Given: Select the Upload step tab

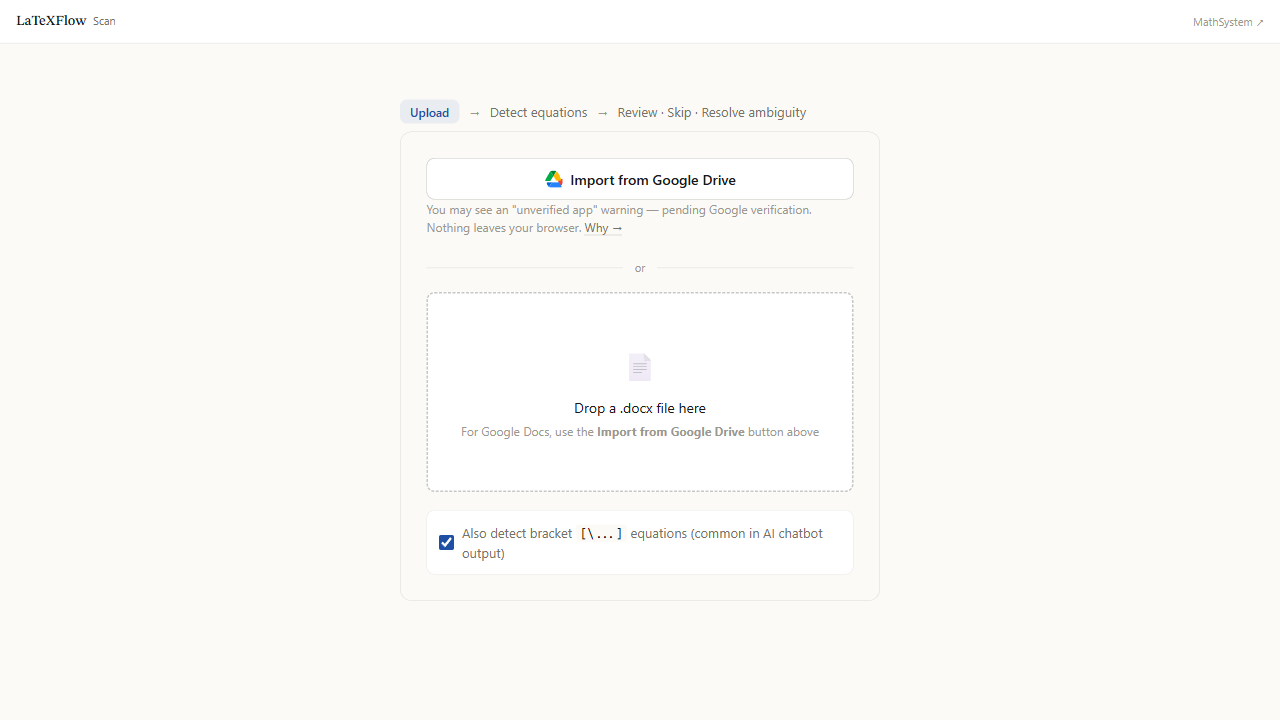Looking at the screenshot, I should click(430, 112).
